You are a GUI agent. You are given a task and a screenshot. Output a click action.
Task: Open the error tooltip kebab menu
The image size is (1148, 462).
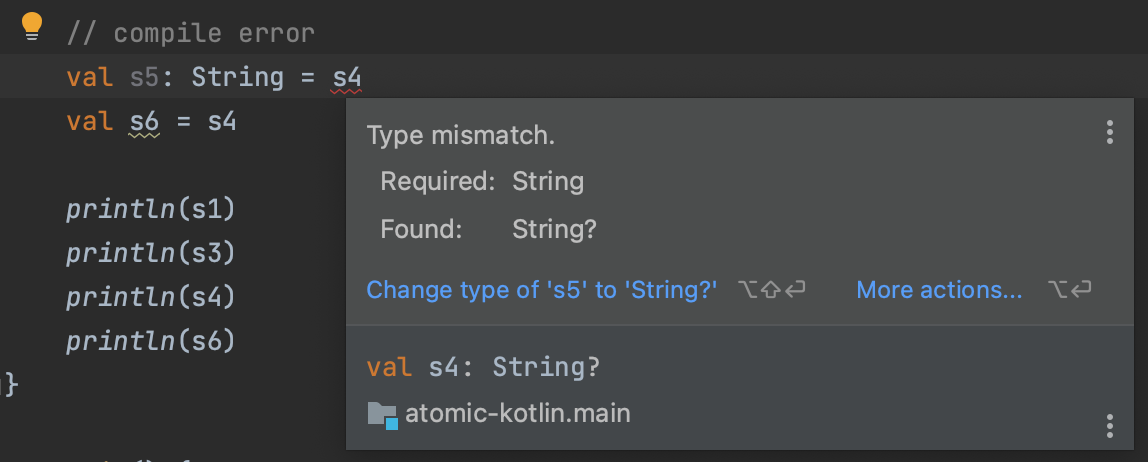(1109, 133)
